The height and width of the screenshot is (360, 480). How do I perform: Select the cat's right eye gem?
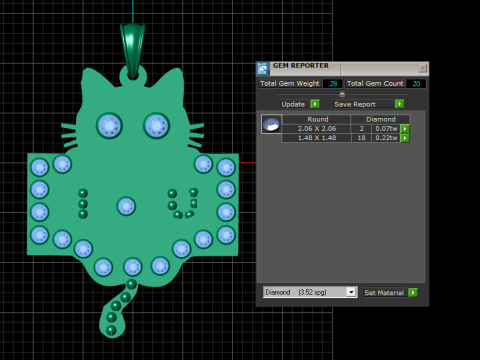point(156,126)
